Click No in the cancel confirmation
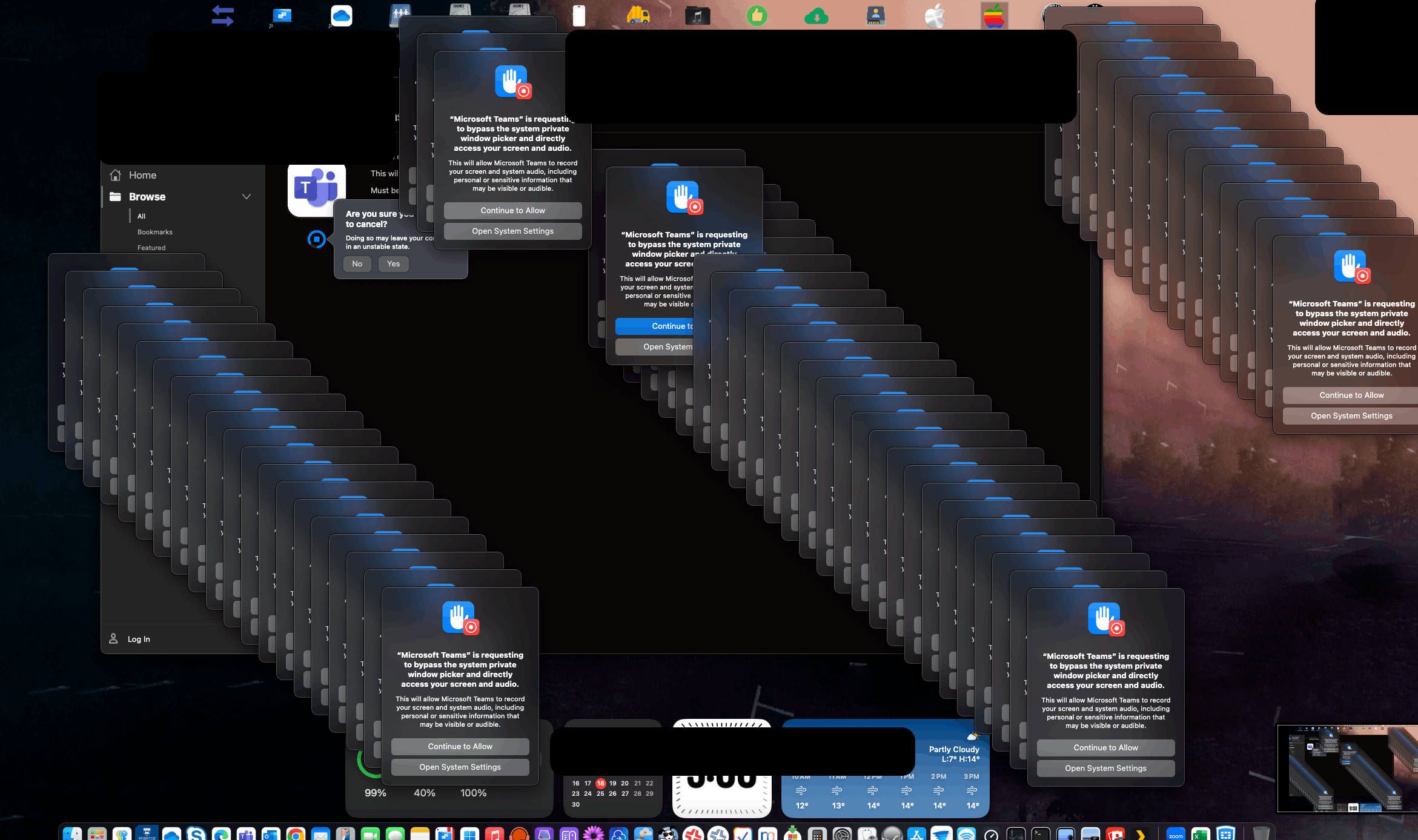This screenshot has height=840, width=1418. [x=357, y=263]
